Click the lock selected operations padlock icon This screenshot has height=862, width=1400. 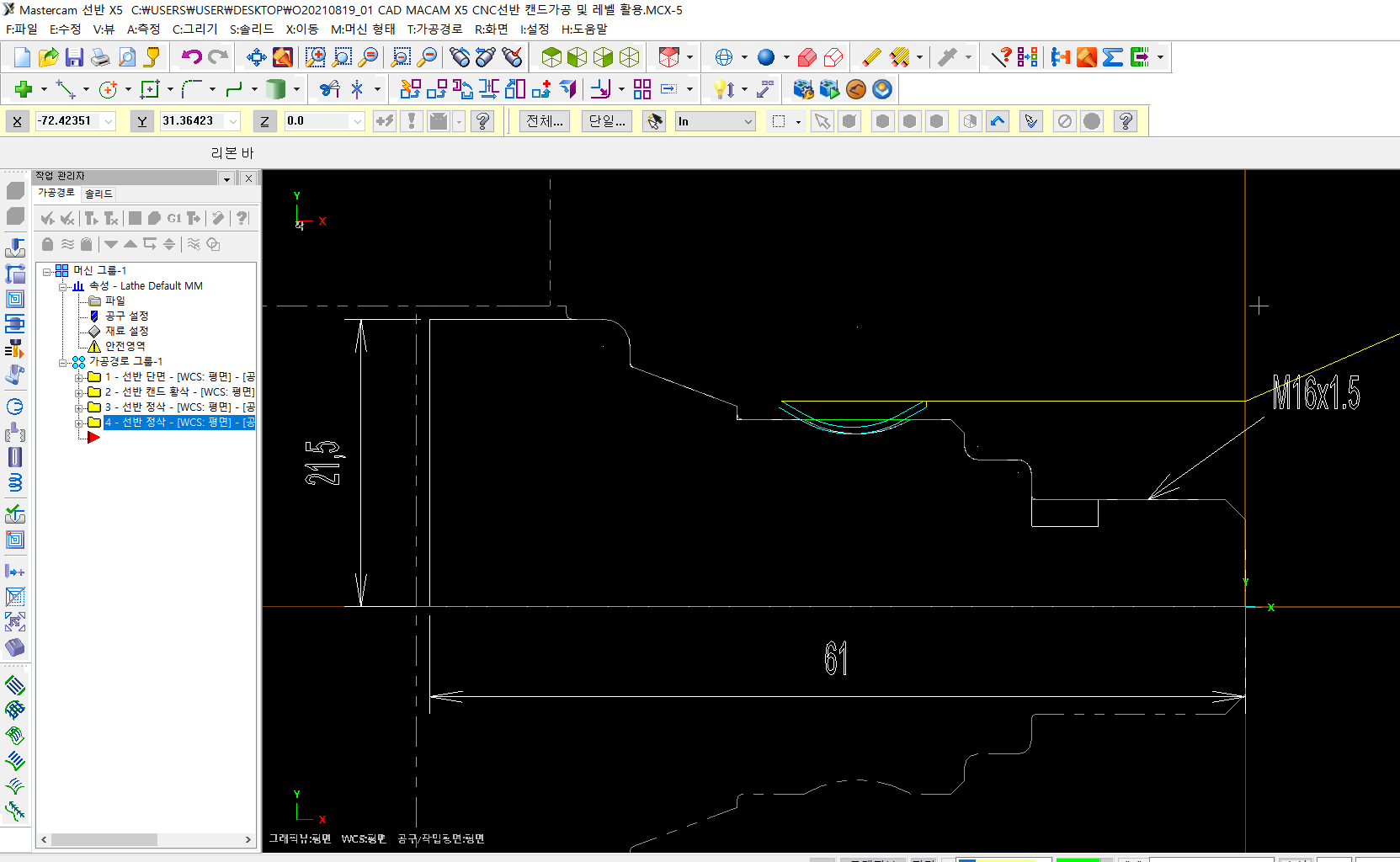[47, 244]
